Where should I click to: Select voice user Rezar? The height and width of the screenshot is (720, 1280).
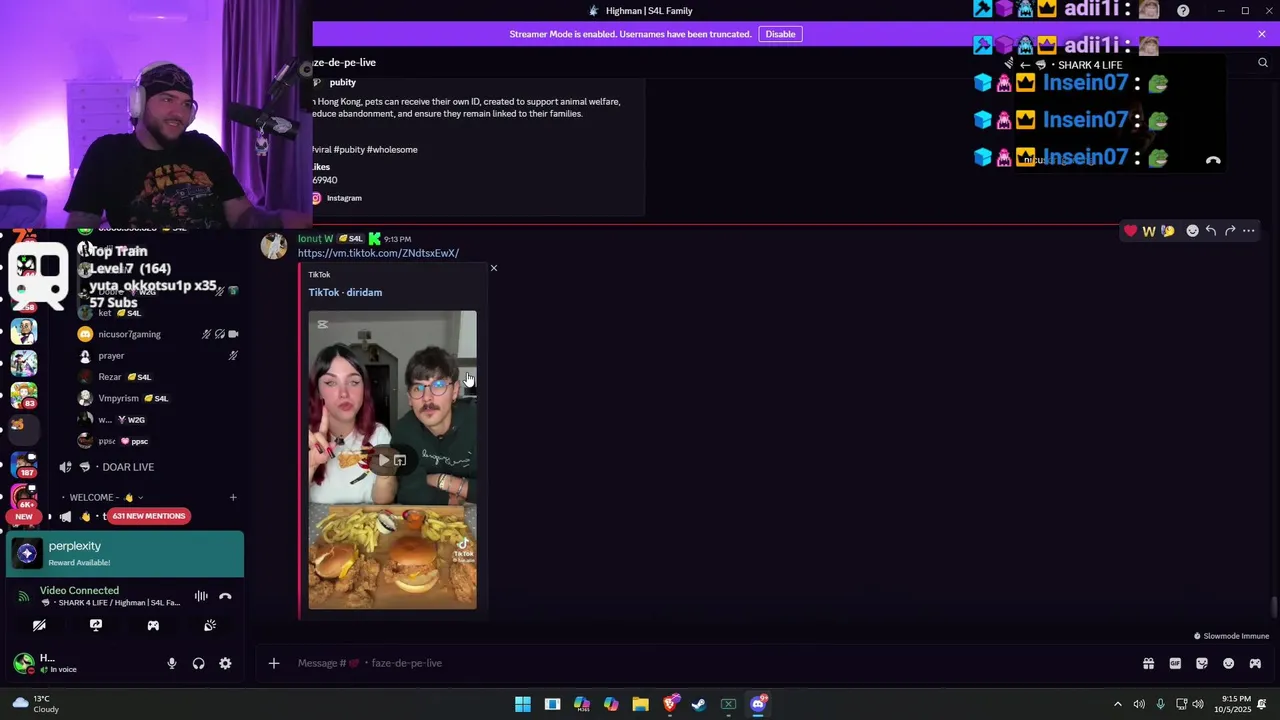point(110,377)
